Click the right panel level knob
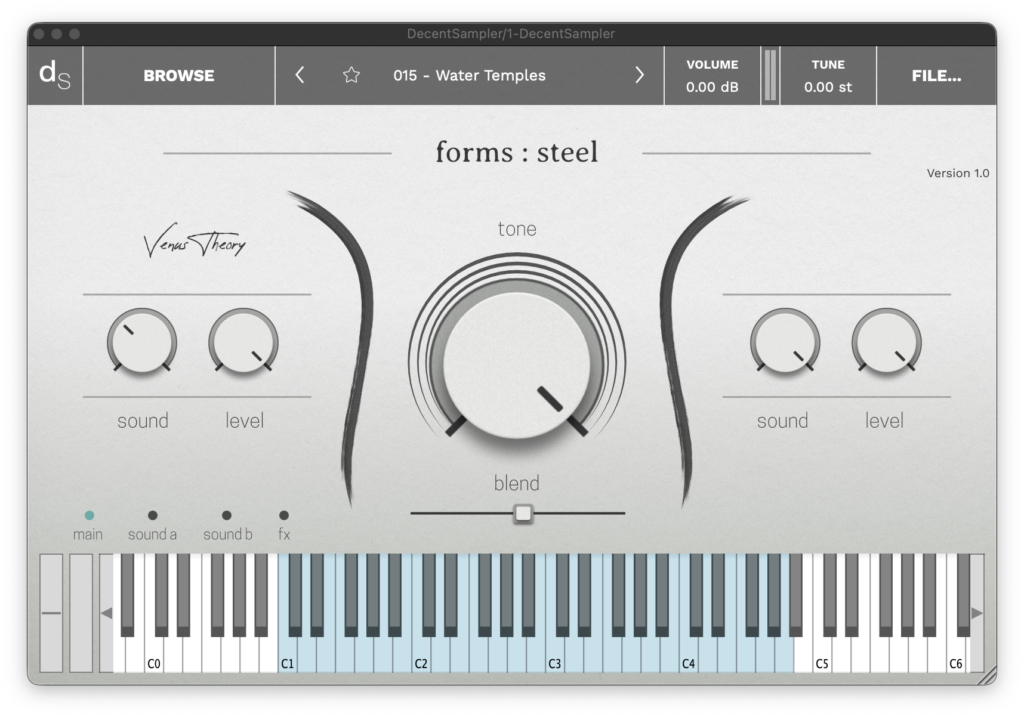 click(x=887, y=342)
